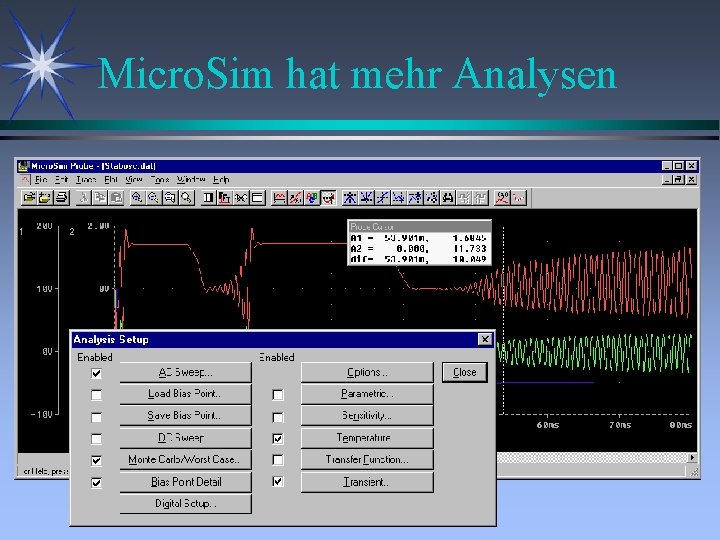The image size is (720, 540).
Task: Click the log X axis toolbar icon
Action: pos(208,198)
